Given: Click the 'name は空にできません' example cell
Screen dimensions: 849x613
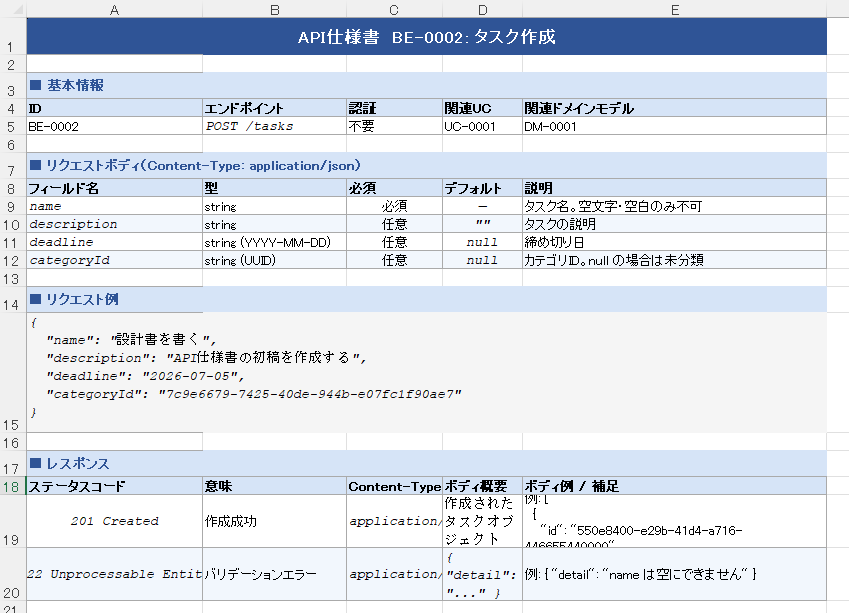Looking at the screenshot, I should [675, 574].
